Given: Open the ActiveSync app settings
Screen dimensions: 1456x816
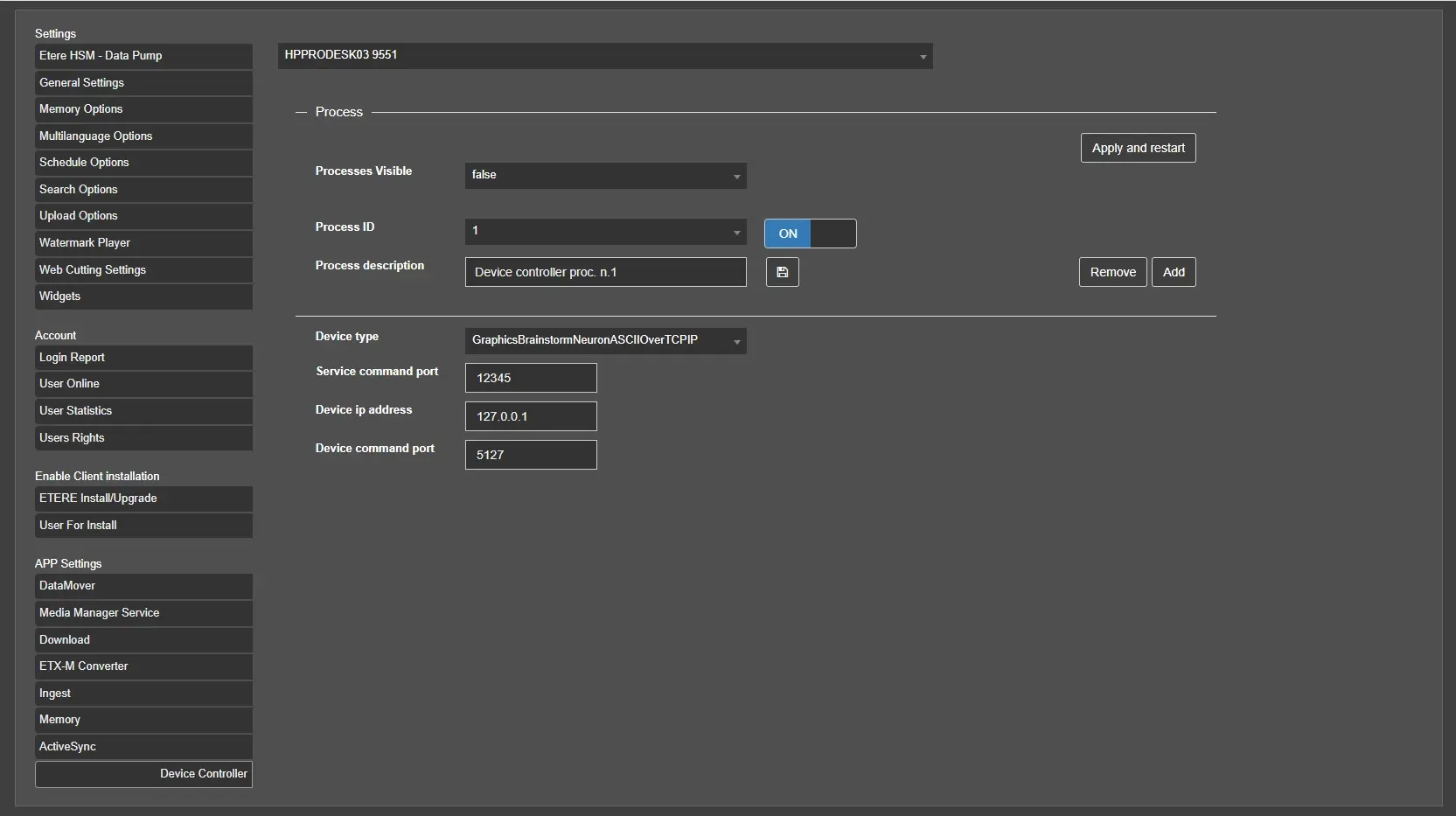Looking at the screenshot, I should coord(143,747).
